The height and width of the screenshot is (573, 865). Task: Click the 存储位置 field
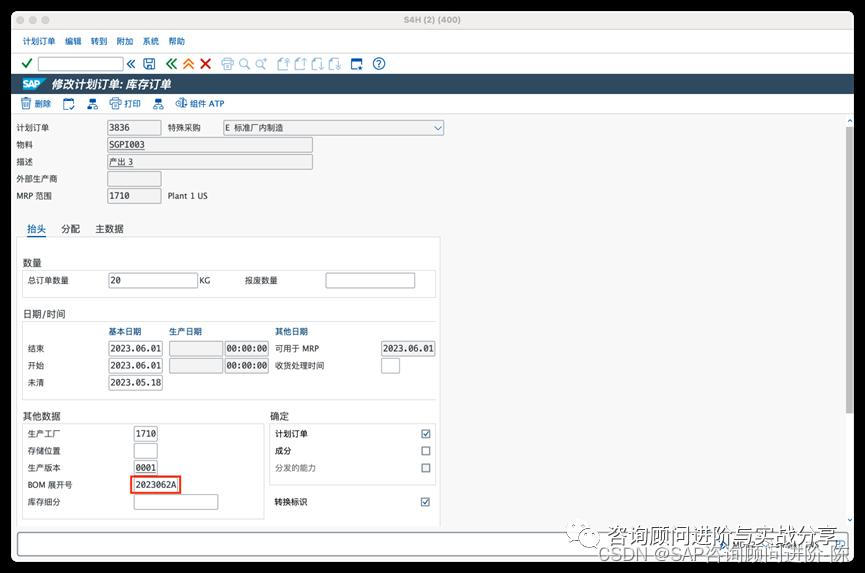146,451
